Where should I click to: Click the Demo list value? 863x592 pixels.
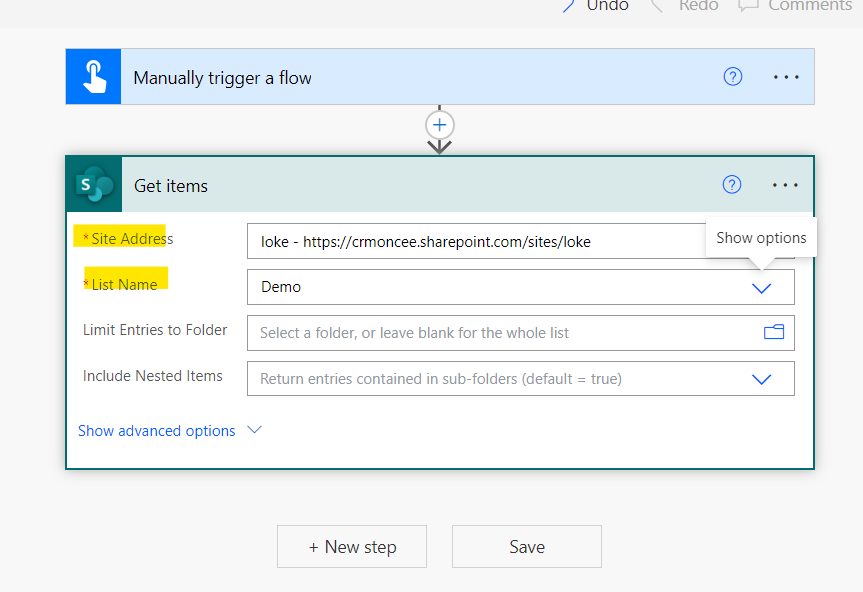click(281, 287)
